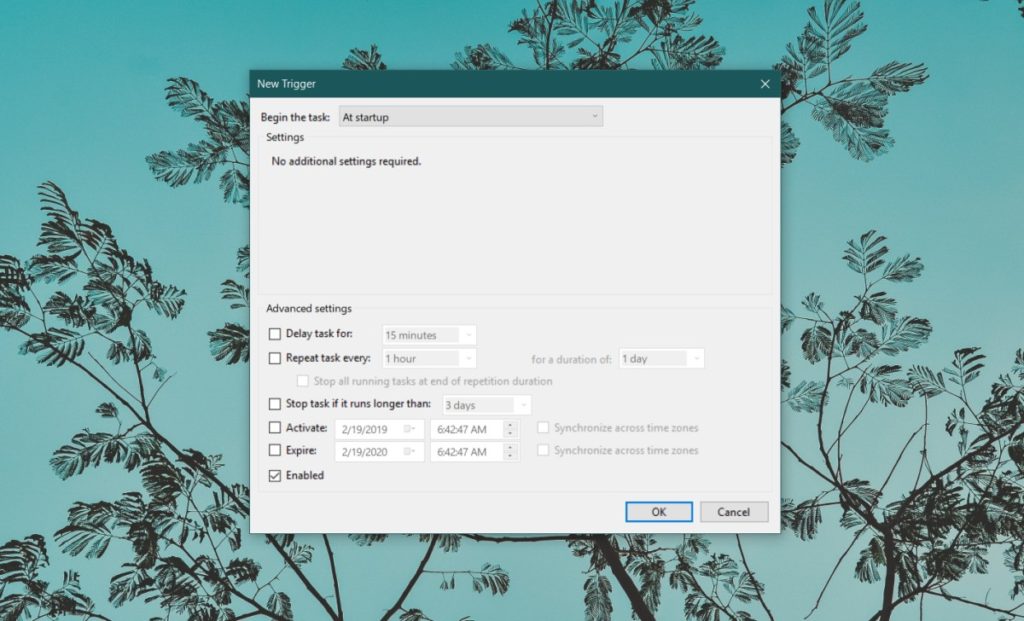Open the Begin the task dropdown
1024x621 pixels.
(595, 116)
